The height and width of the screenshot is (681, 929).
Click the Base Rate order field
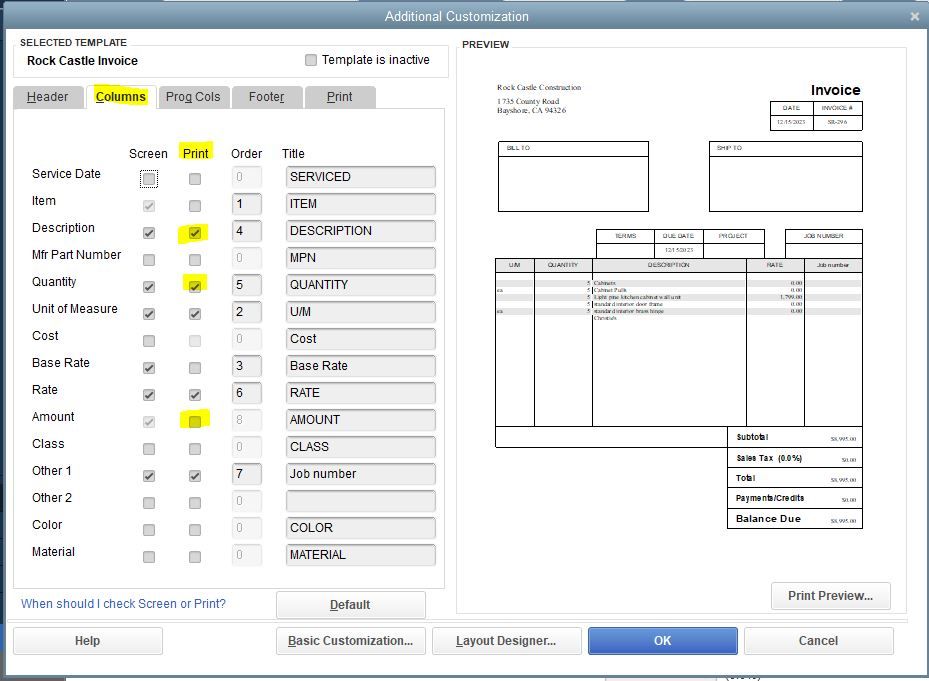246,366
